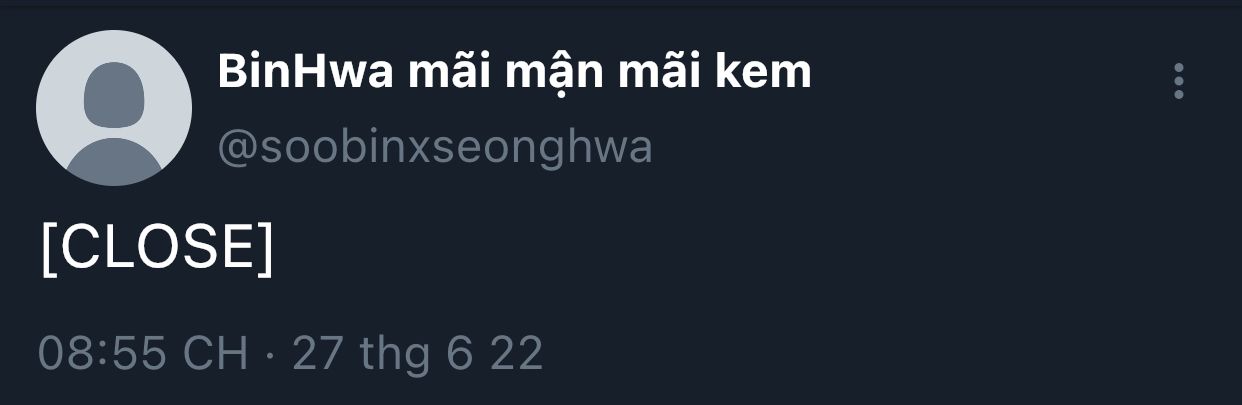
Task: Click the date 27 thg 6 22
Action: click(x=418, y=353)
